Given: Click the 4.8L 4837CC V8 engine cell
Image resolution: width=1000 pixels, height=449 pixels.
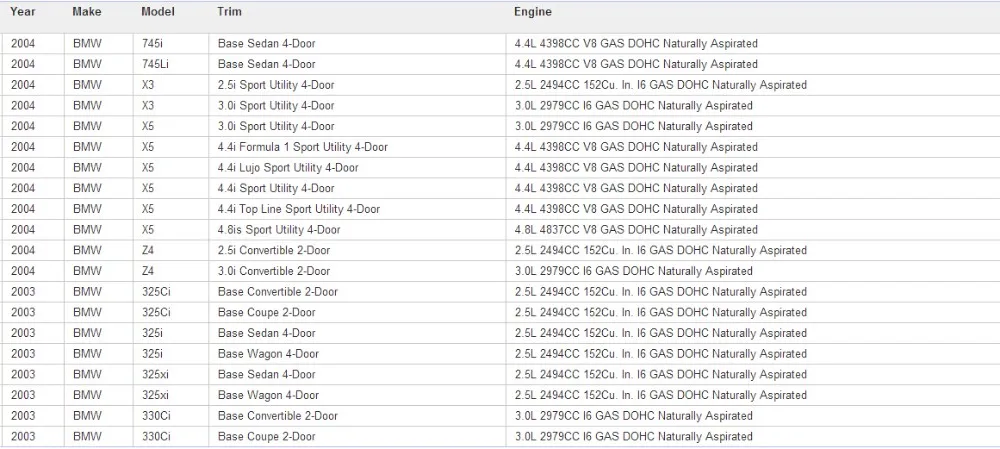Looking at the screenshot, I should pos(636,230).
